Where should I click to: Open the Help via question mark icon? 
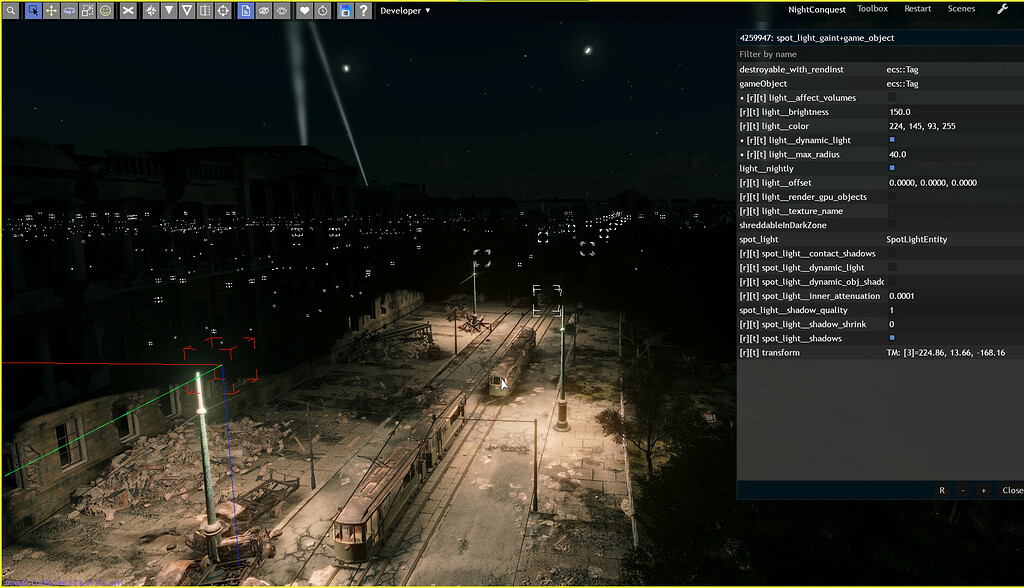coord(364,11)
